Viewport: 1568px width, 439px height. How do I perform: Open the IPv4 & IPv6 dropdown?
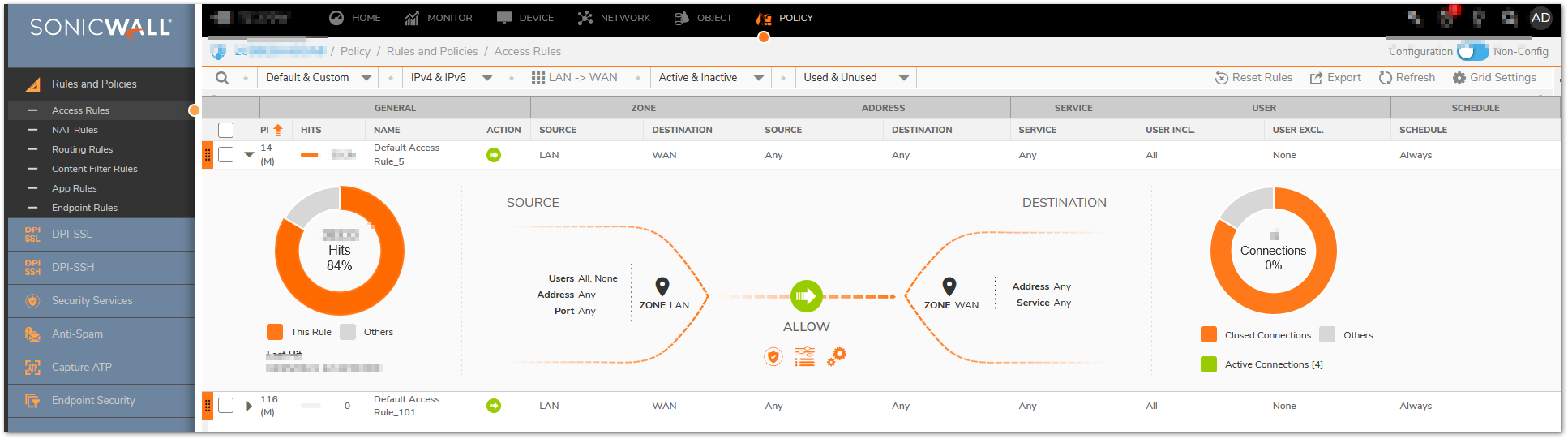(451, 78)
